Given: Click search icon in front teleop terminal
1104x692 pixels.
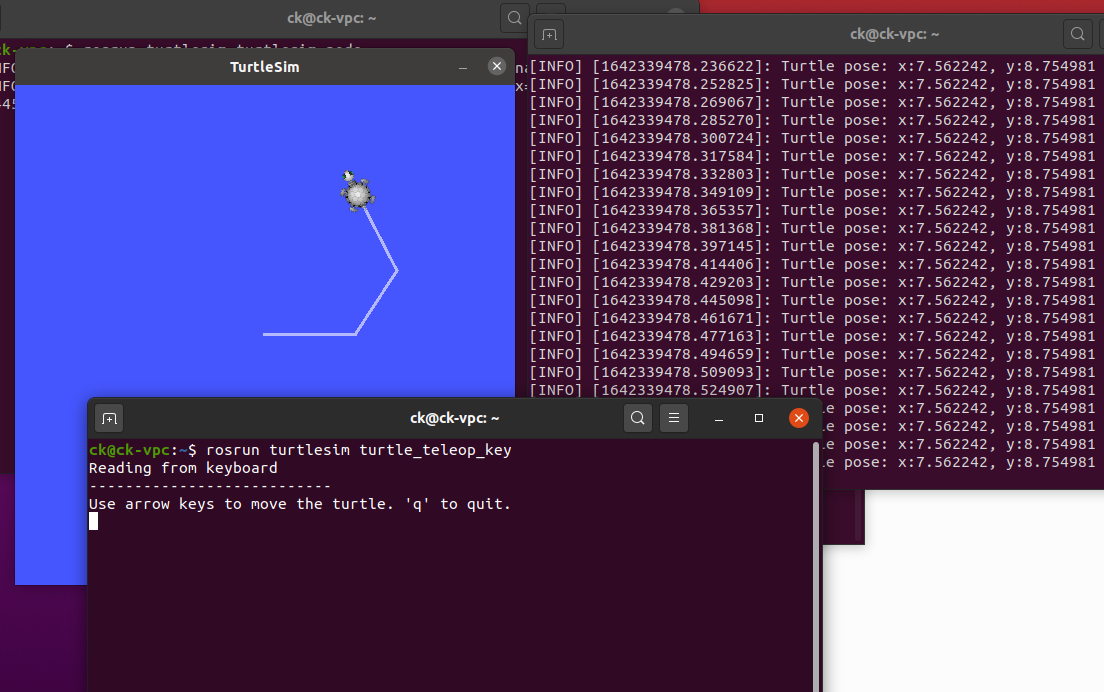Looking at the screenshot, I should click(x=638, y=418).
